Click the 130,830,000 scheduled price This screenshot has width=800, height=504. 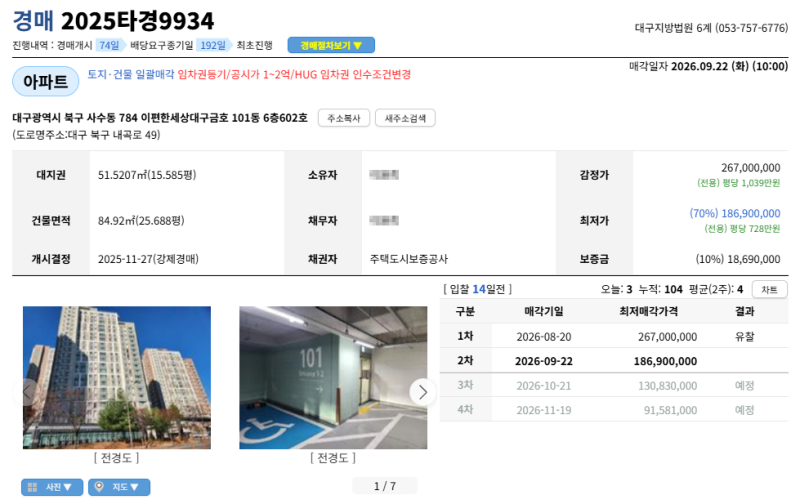pyautogui.click(x=667, y=386)
